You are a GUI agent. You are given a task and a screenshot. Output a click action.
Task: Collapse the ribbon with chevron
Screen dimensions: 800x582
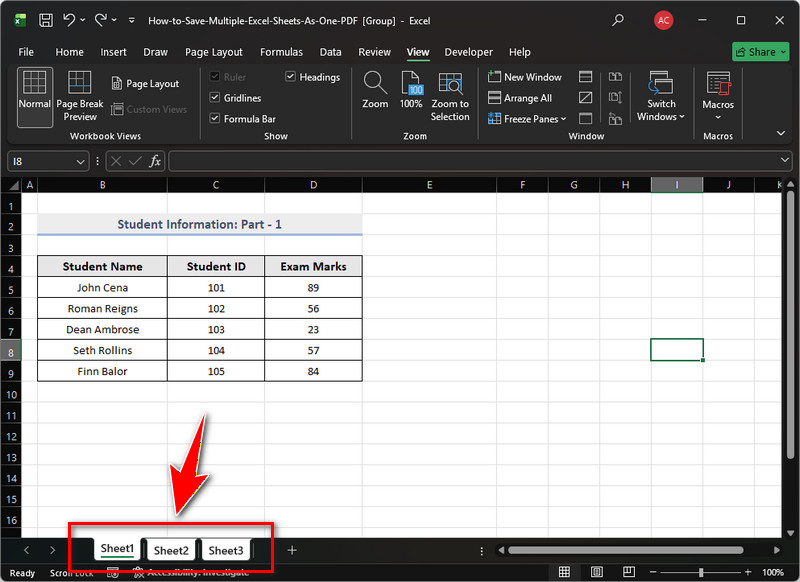[x=781, y=133]
